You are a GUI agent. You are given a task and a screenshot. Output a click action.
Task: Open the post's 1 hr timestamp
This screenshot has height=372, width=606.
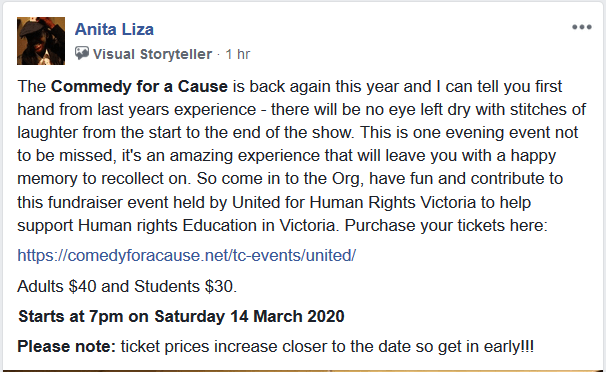(x=238, y=54)
